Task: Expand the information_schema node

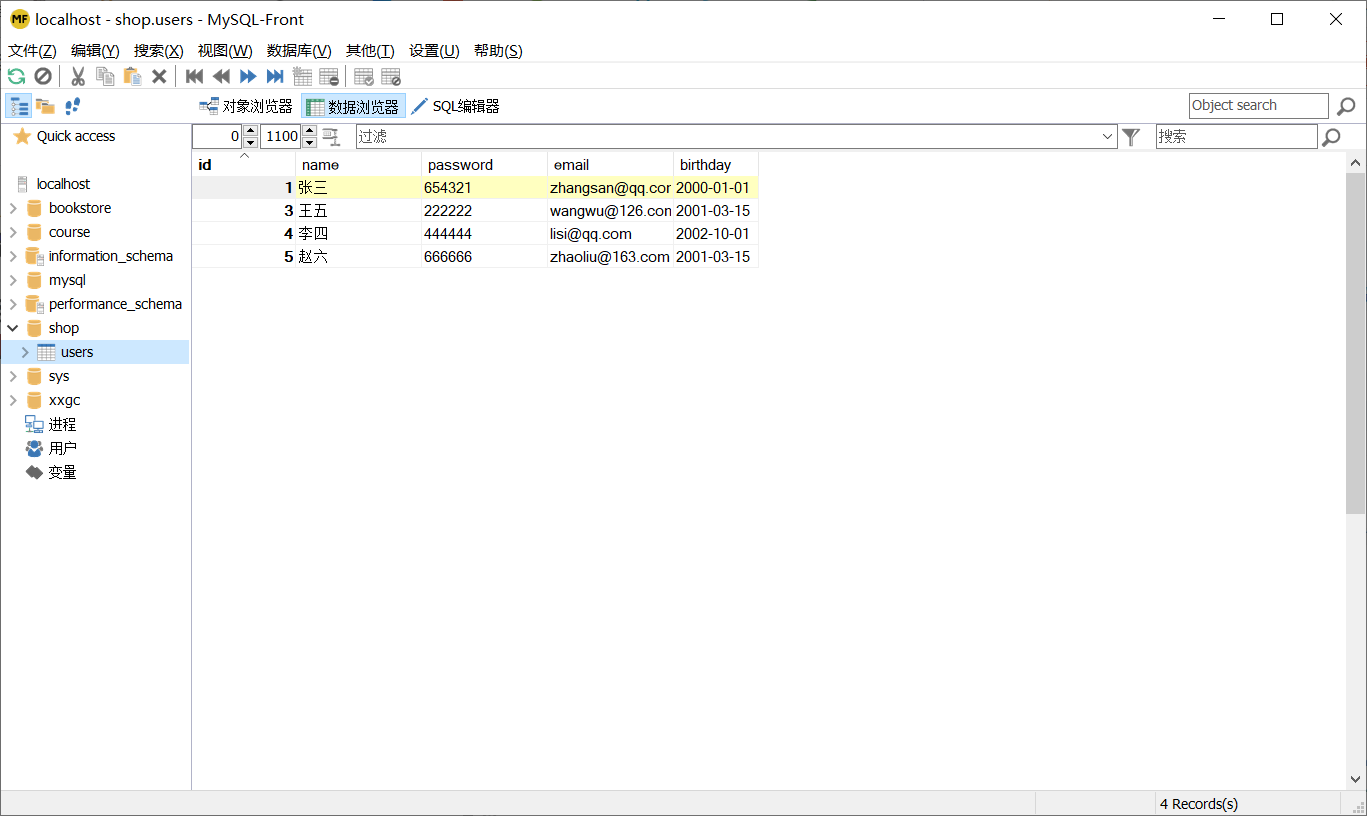Action: 13,256
